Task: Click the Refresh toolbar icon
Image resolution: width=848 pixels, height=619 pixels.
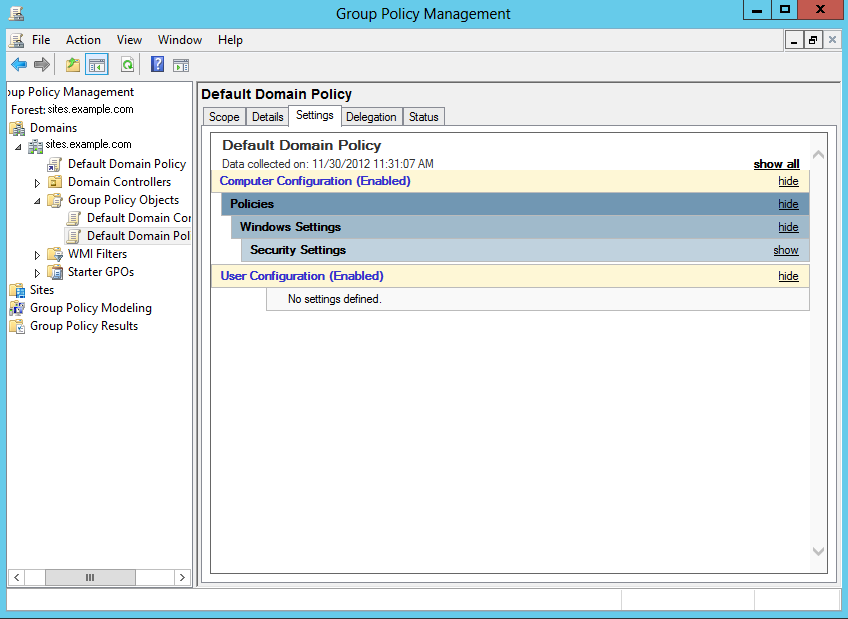Action: (x=128, y=65)
